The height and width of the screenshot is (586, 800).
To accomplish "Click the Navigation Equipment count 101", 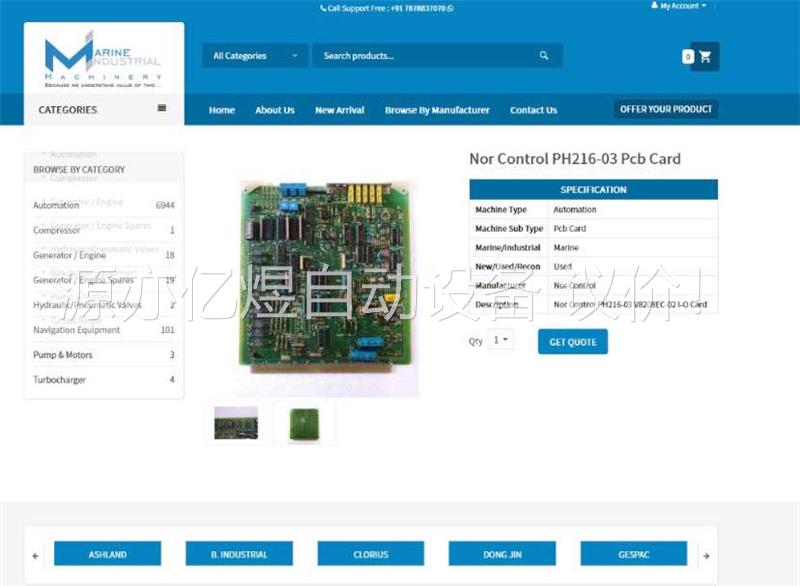I will click(x=168, y=330).
